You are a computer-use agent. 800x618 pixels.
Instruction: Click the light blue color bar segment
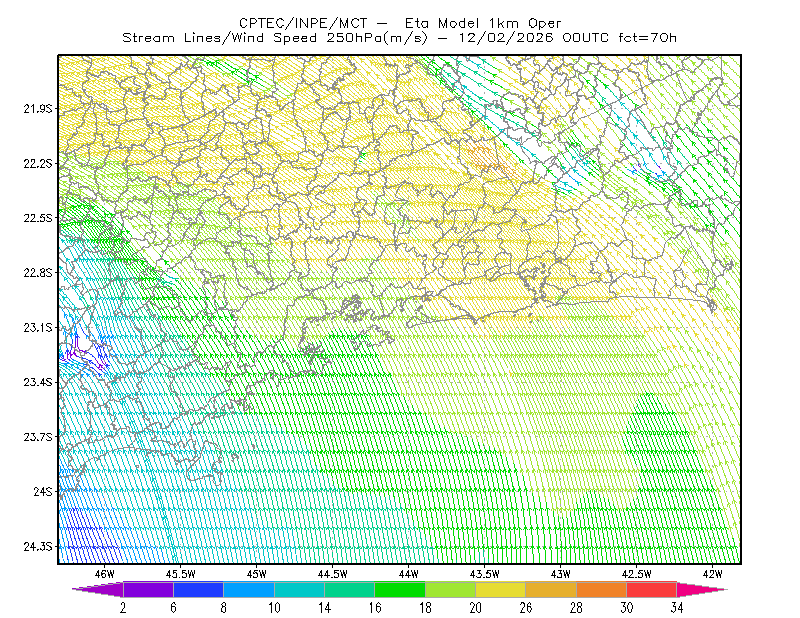point(249,589)
